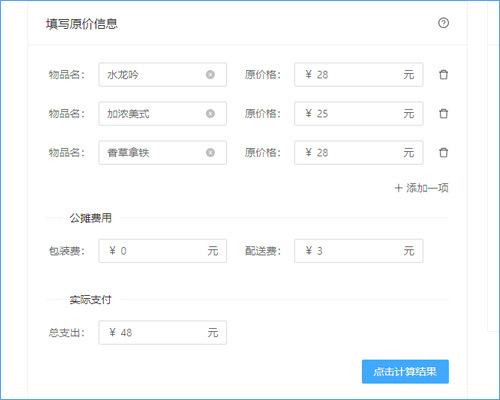This screenshot has height=400, width=500.
Task: Delete the 香草拿铁 row with trash icon
Action: coord(443,153)
